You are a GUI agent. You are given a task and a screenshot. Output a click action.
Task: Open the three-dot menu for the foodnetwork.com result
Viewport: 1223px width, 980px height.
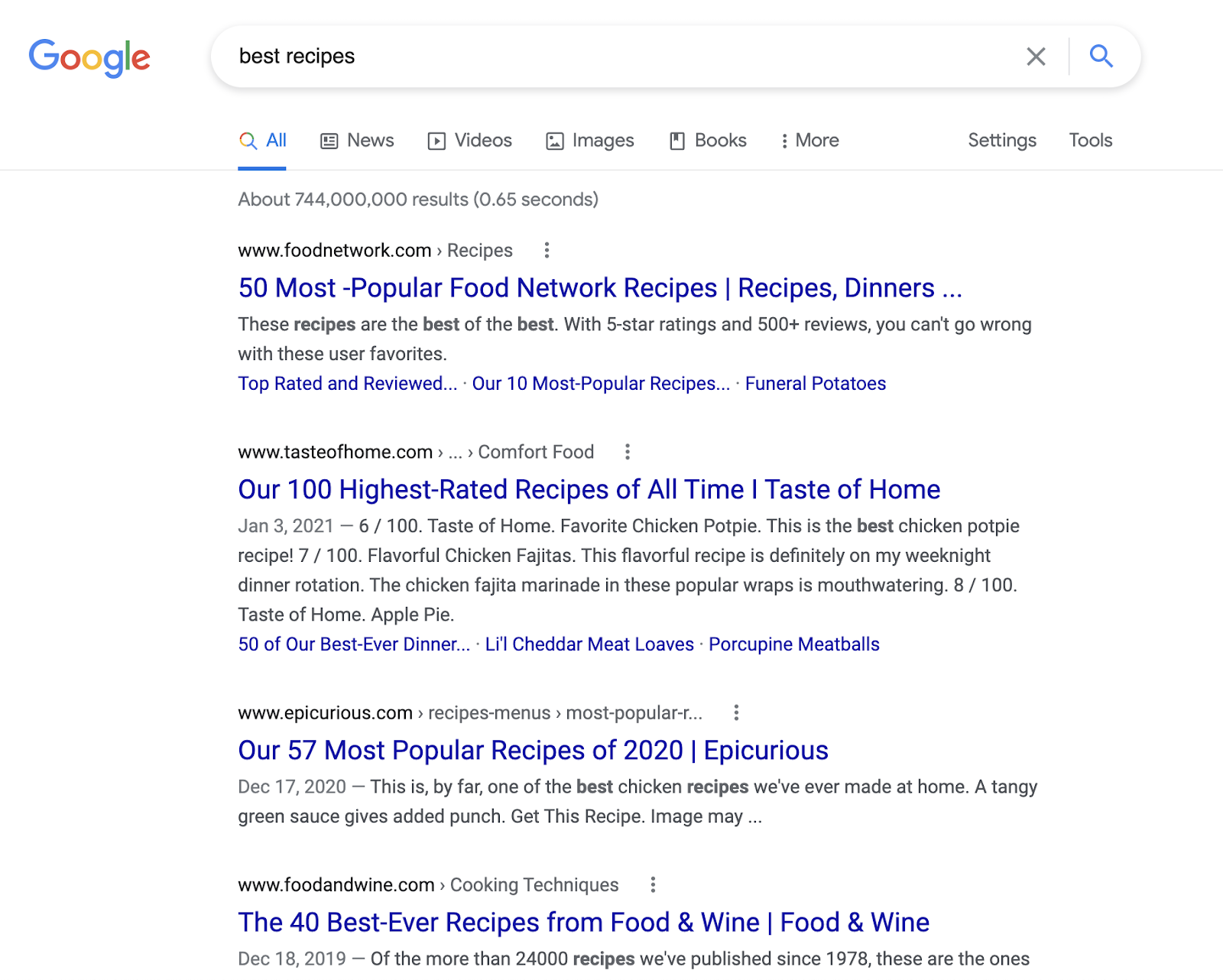(547, 250)
